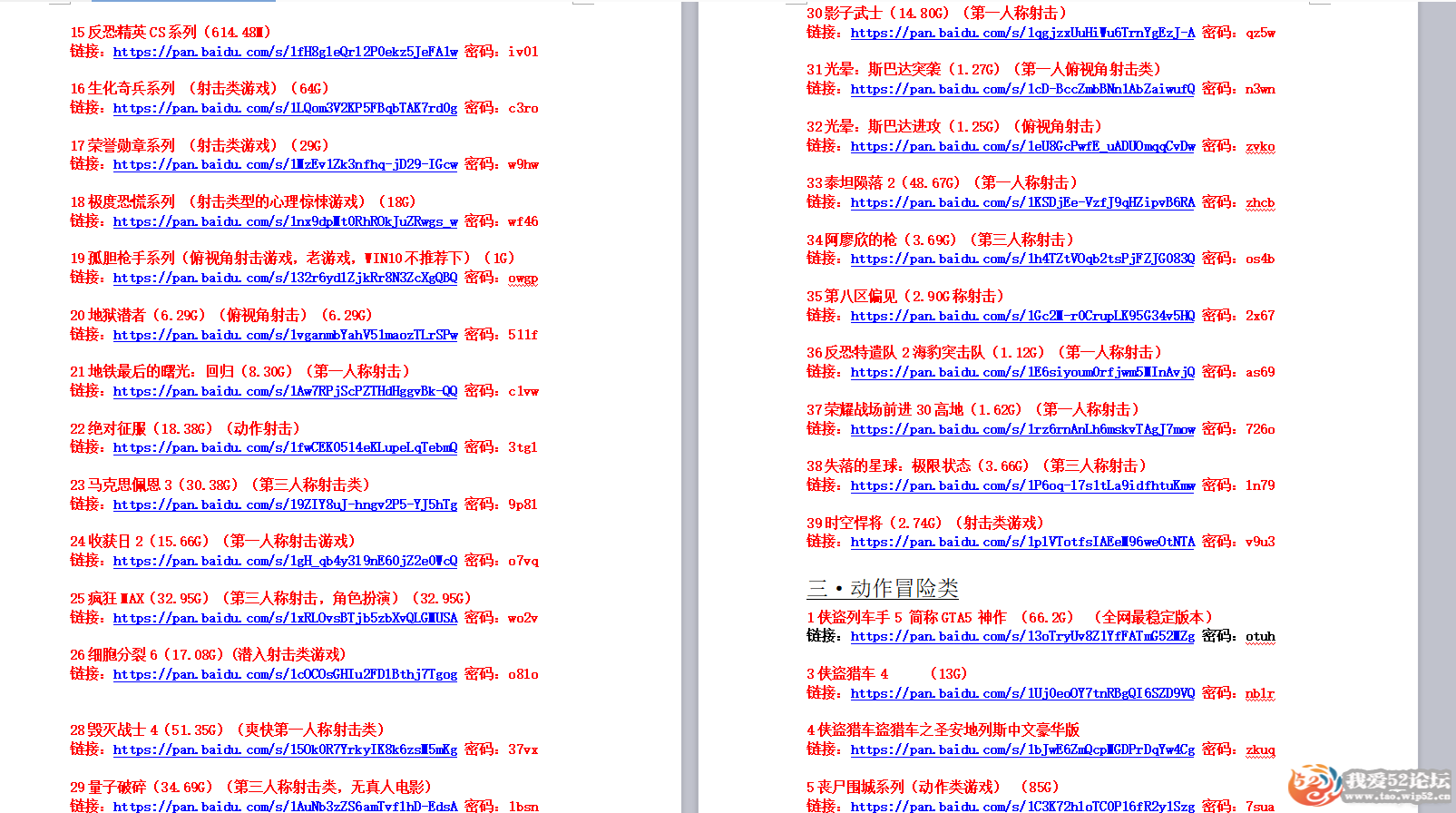This screenshot has height=813, width=1456.
Task: Open the Baidu link under 34 阿廖欣的枪
Action: click(x=1022, y=259)
